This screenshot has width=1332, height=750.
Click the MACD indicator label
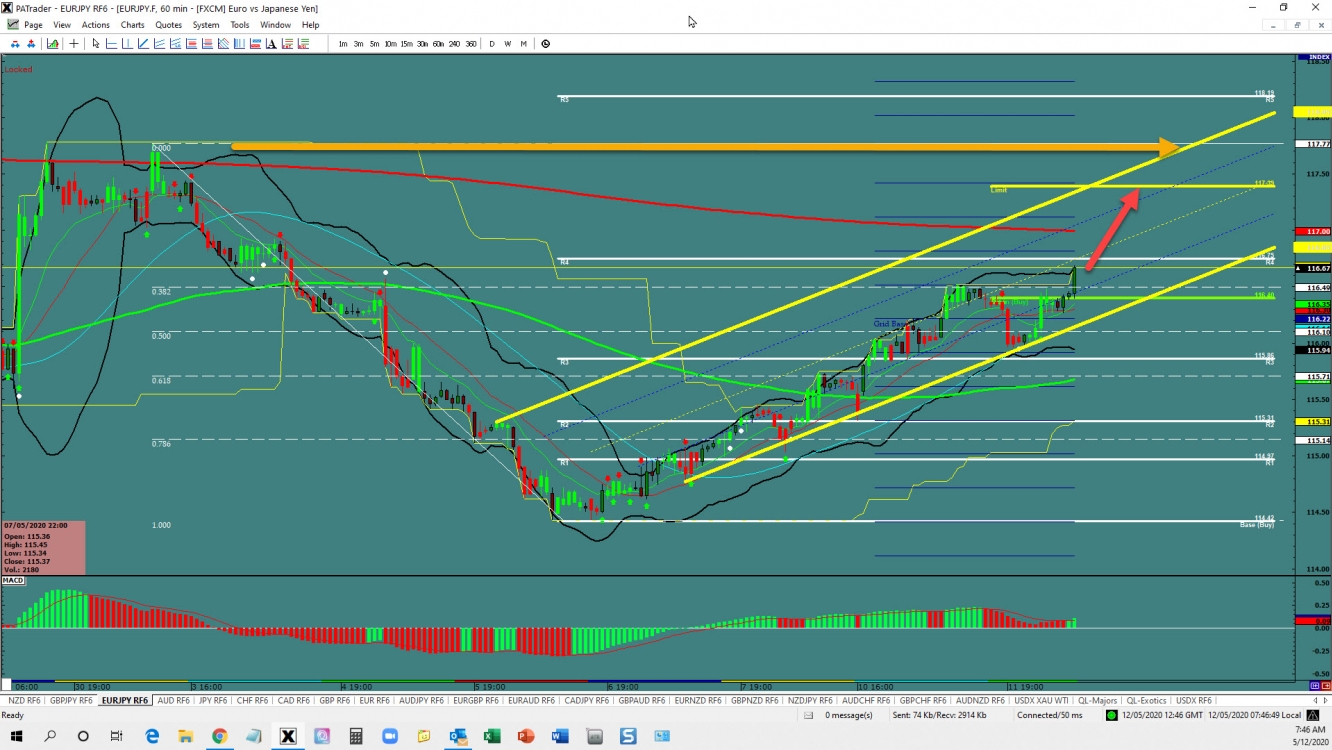[13, 580]
